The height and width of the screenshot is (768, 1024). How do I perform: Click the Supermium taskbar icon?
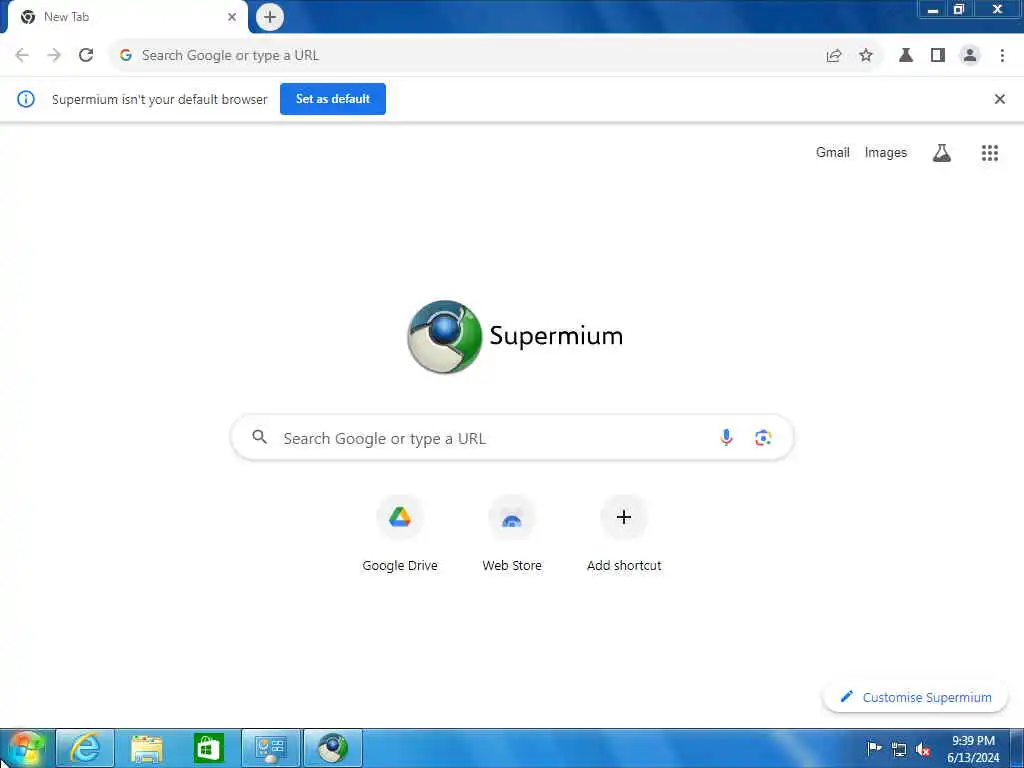click(333, 748)
